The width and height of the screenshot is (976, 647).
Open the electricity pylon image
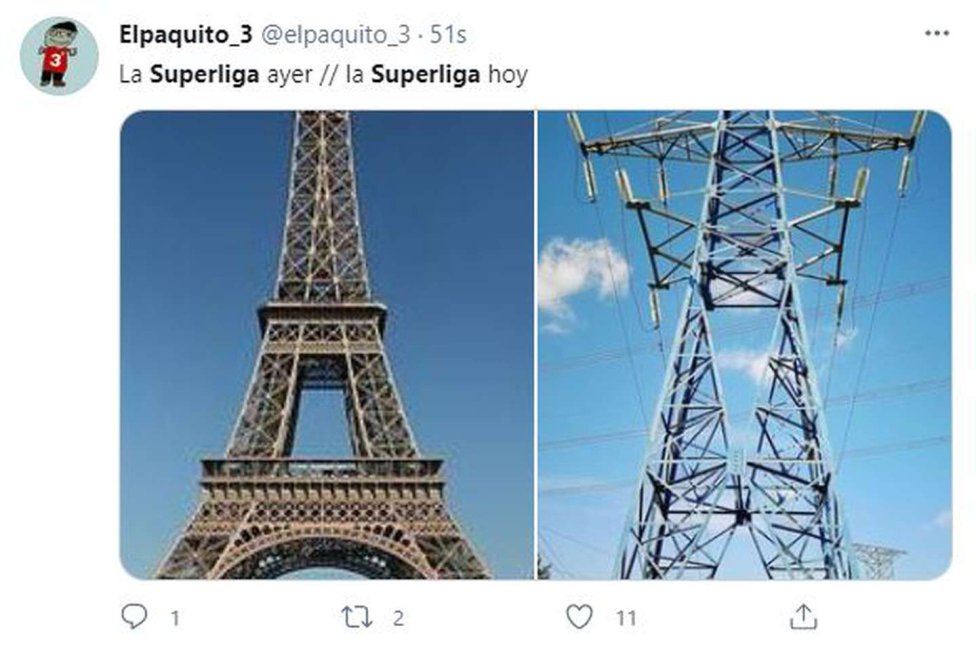tap(744, 345)
